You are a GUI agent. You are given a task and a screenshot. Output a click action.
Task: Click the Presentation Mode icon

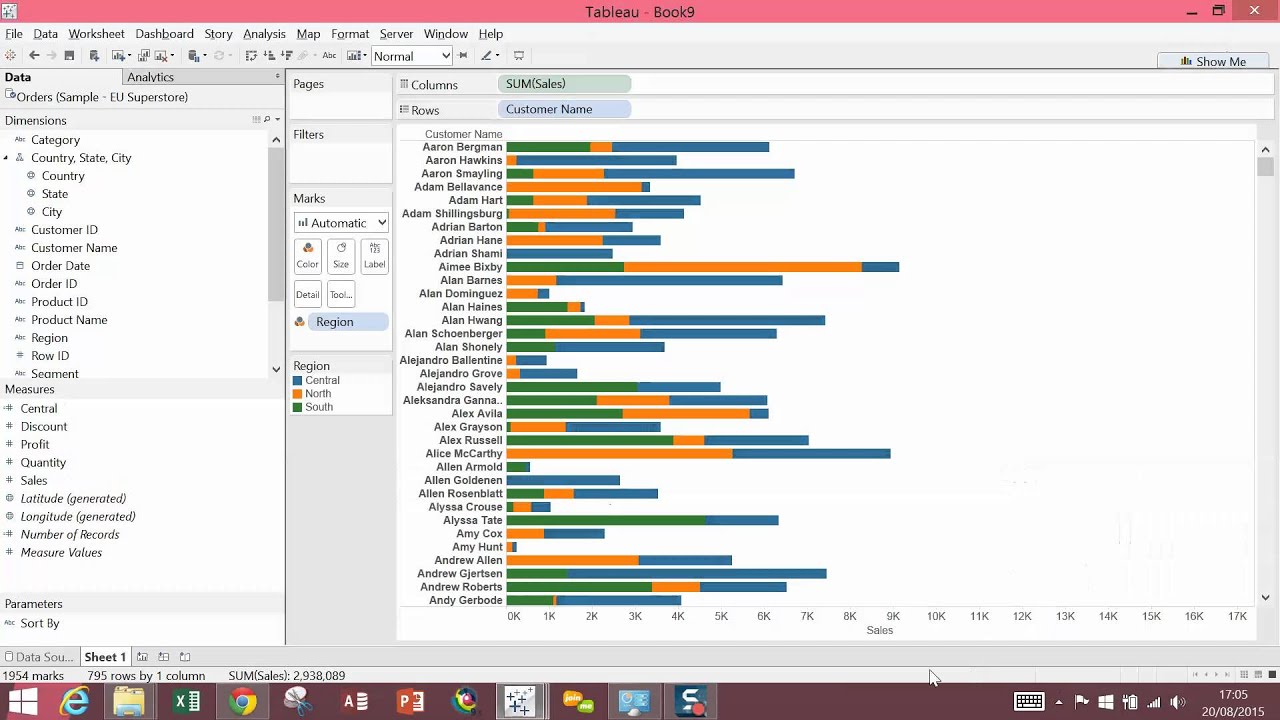tap(518, 56)
